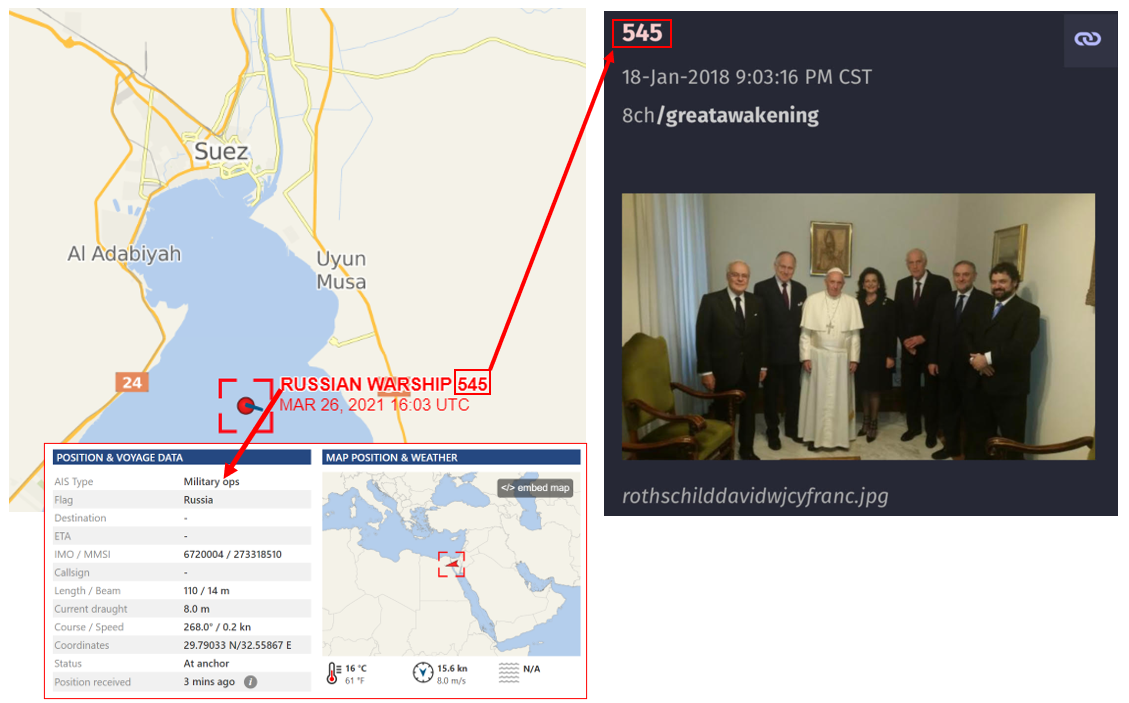Image resolution: width=1129 pixels, height=703 pixels.
Task: Click the rothschilddavidwjcyfranc.jpg filename
Action: tap(755, 496)
